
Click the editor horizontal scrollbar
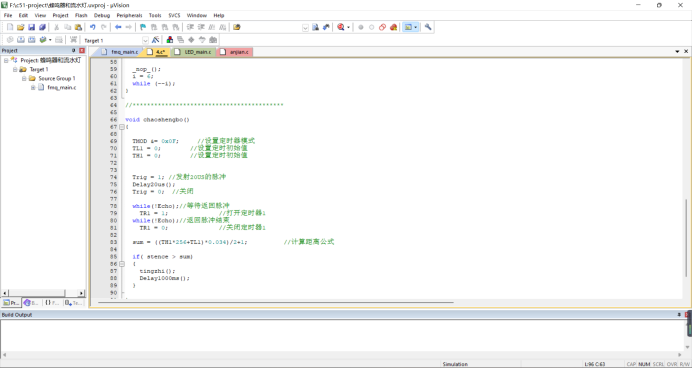click(x=276, y=303)
